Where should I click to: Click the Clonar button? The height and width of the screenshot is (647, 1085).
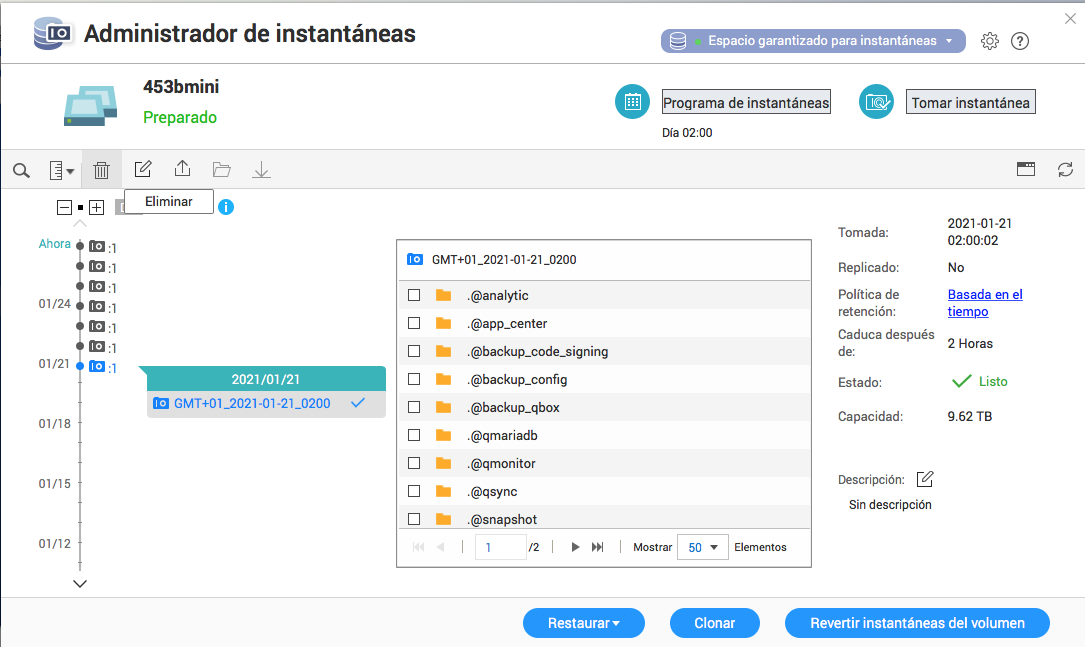coord(715,623)
